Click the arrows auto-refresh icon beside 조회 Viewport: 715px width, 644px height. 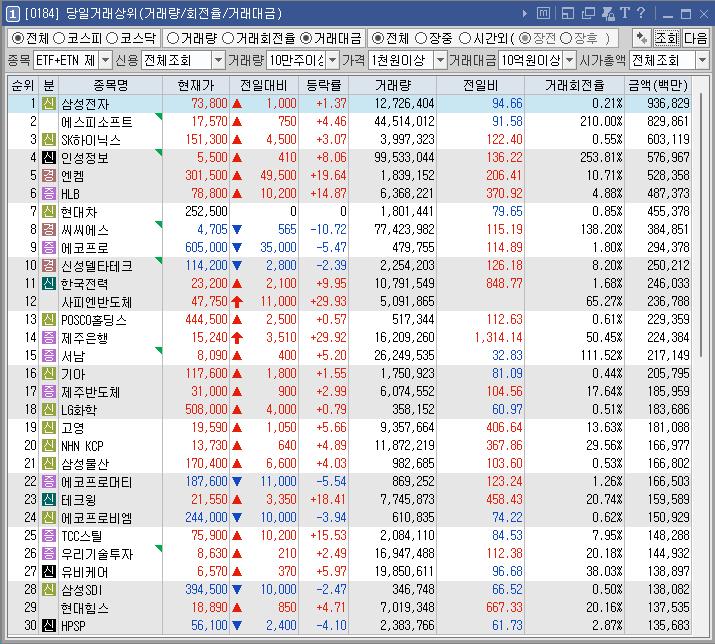pos(642,38)
